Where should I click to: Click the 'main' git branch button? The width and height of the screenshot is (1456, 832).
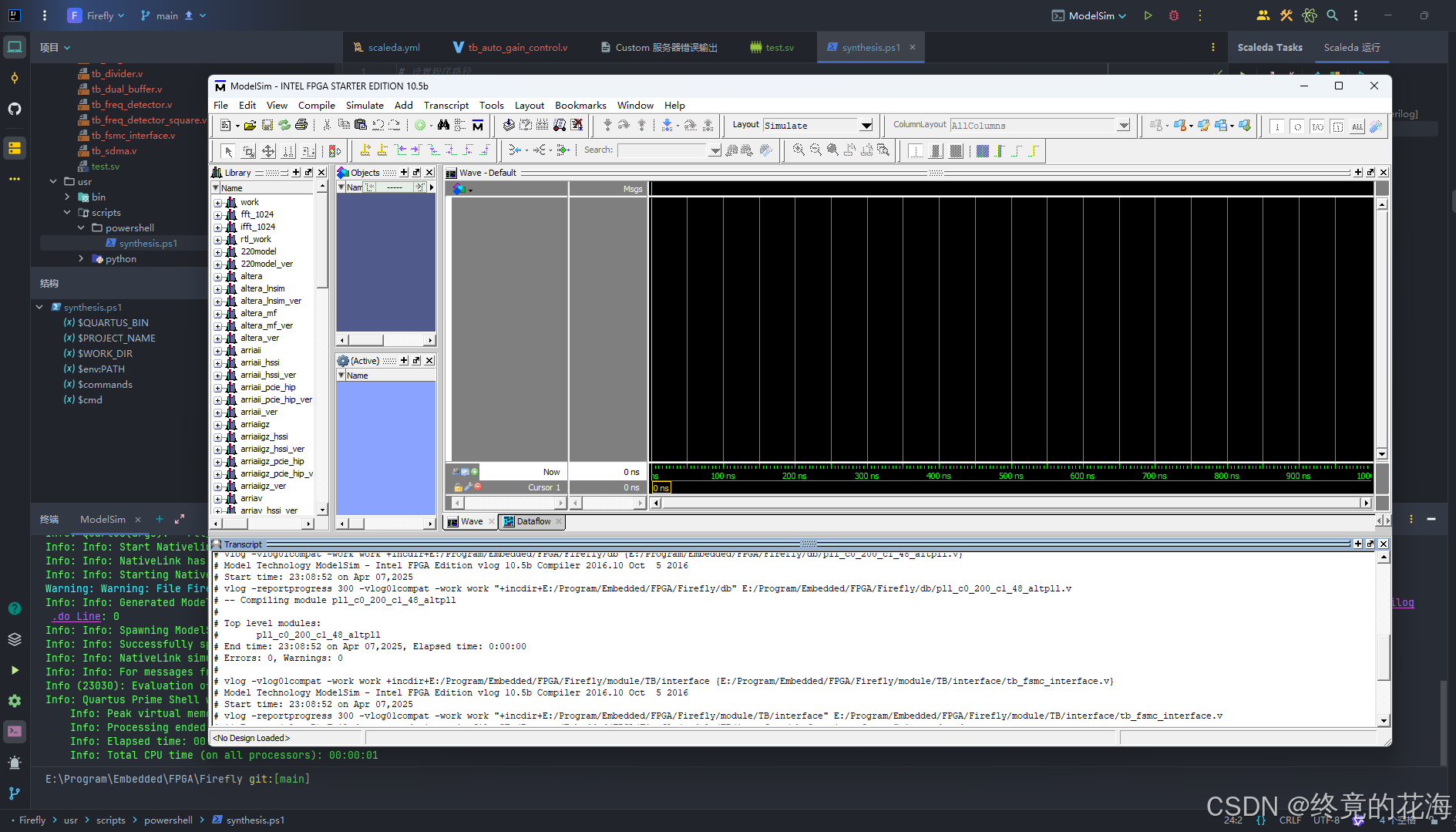coord(173,15)
